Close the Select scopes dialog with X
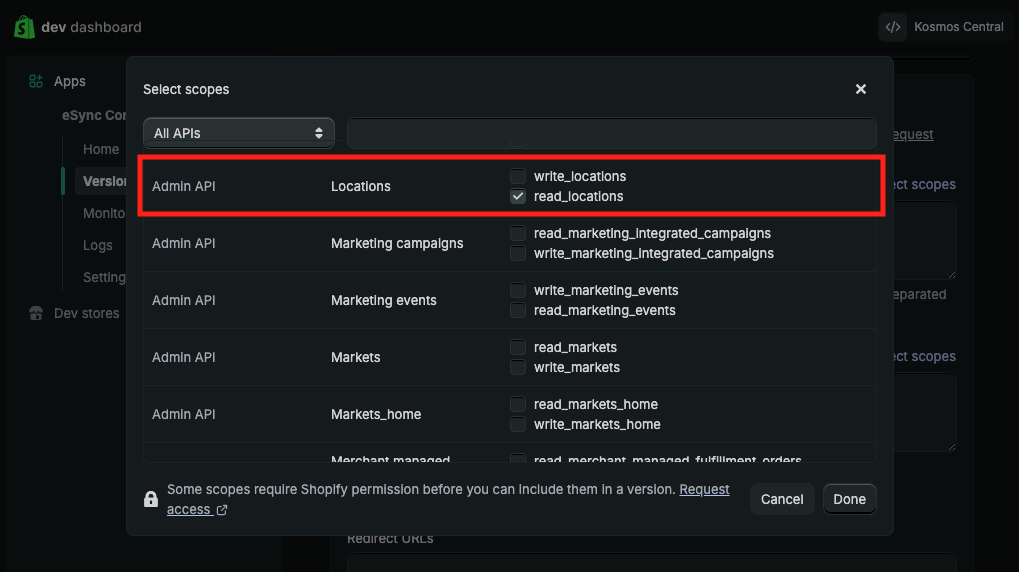This screenshot has height=572, width=1019. click(860, 89)
